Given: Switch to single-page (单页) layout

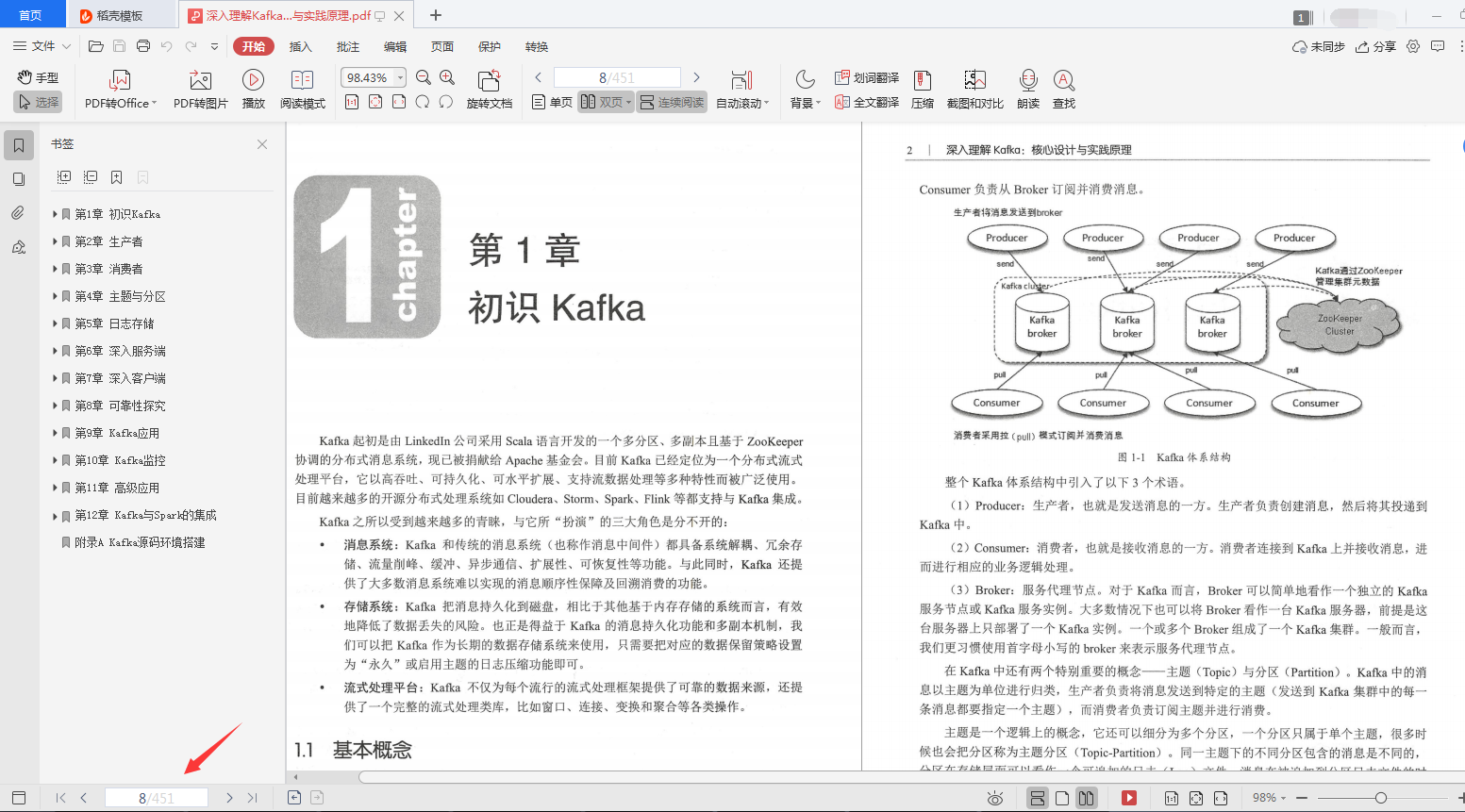Looking at the screenshot, I should click(x=552, y=102).
